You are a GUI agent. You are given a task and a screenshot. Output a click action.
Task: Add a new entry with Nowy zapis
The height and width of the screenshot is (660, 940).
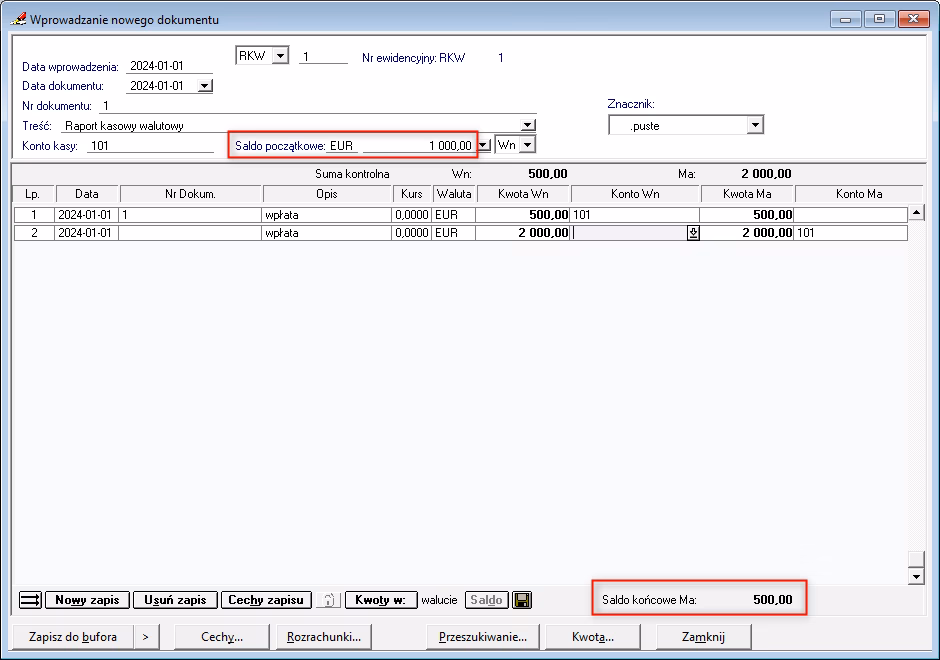point(87,600)
